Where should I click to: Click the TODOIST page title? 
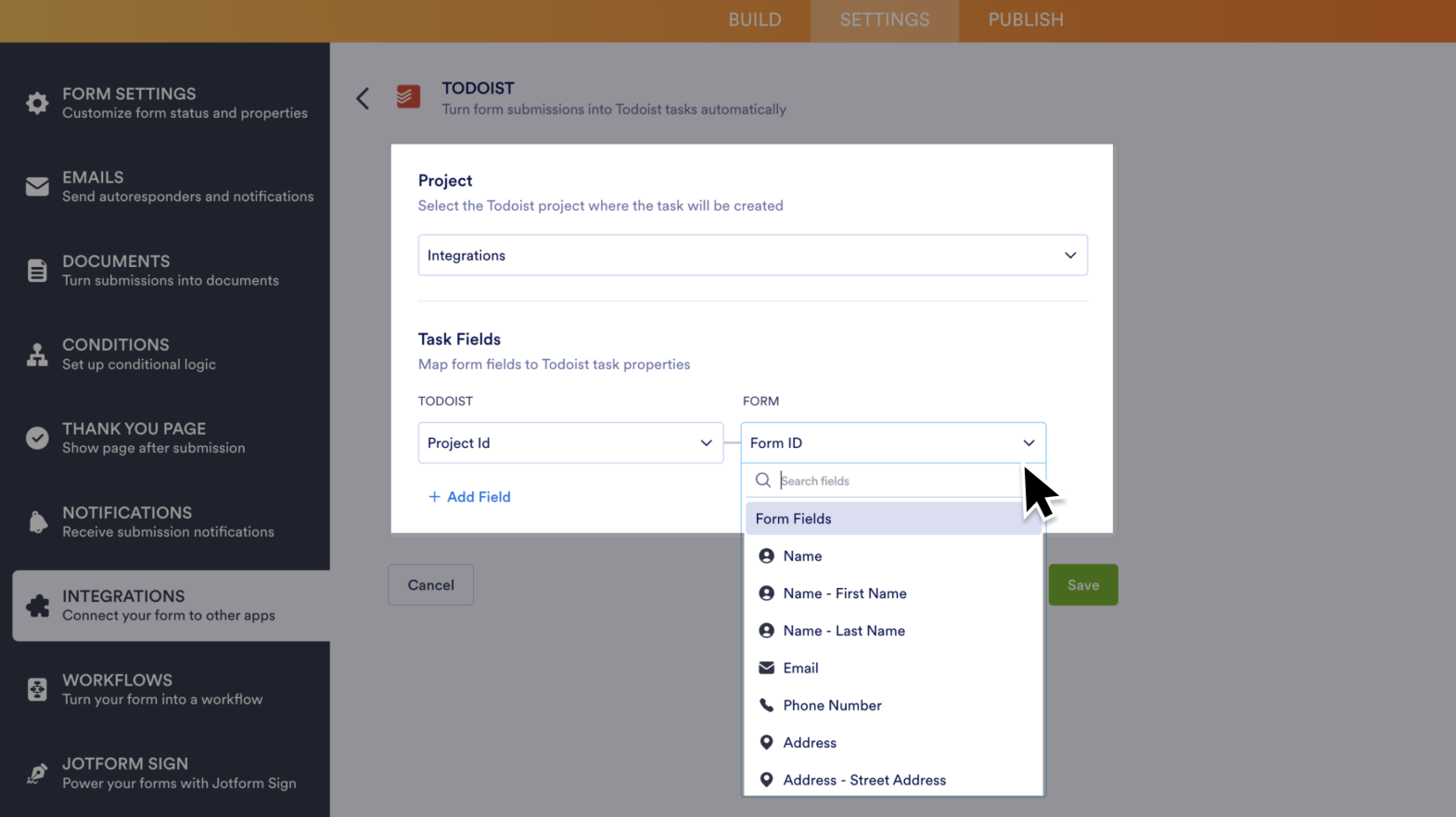click(478, 88)
